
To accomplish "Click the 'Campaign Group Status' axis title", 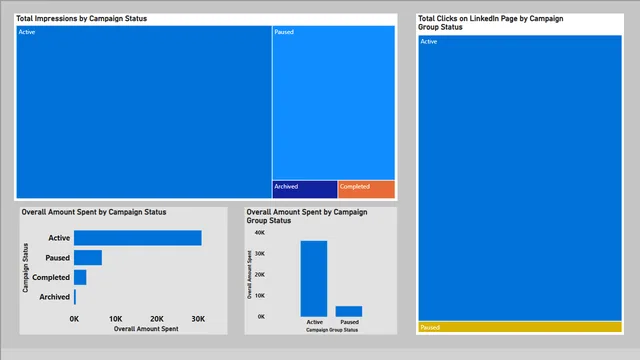I will click(332, 330).
